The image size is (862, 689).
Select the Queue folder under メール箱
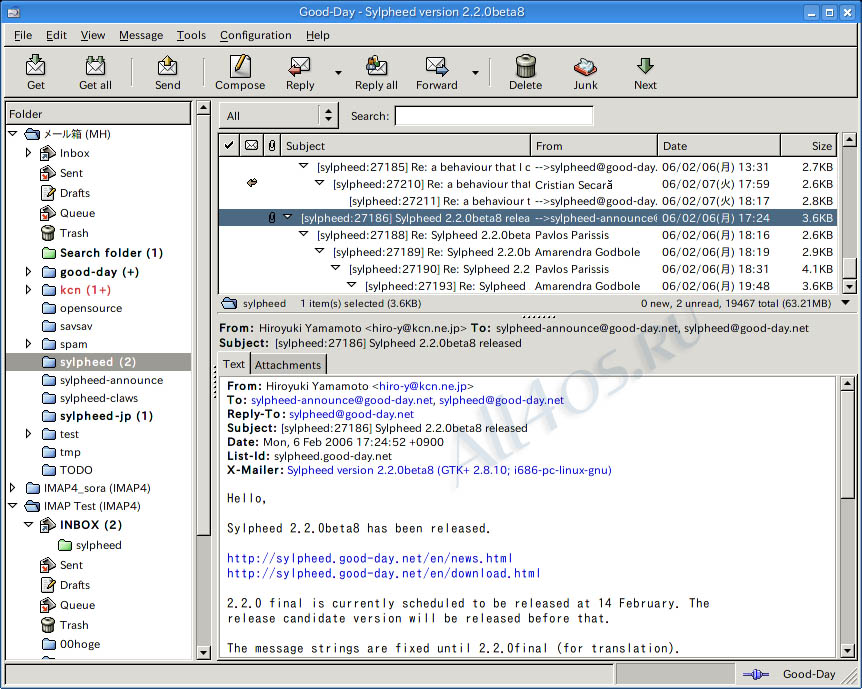[x=77, y=213]
